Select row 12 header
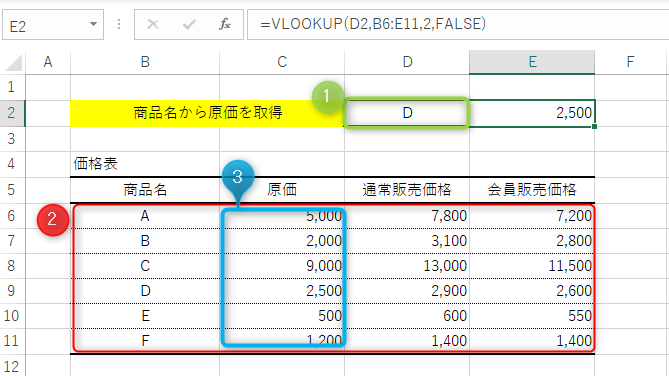 point(12,366)
